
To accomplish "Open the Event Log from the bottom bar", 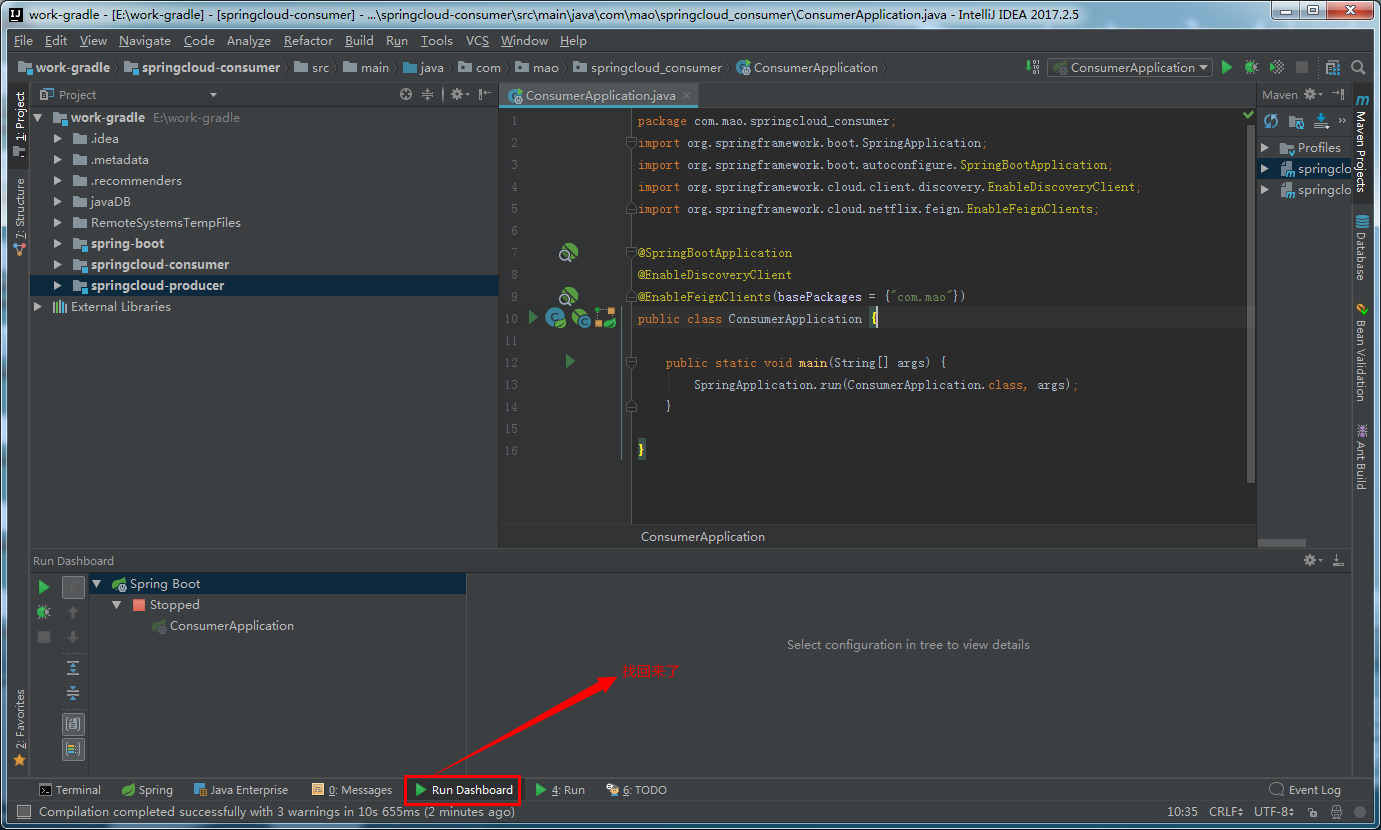I will (x=1305, y=790).
